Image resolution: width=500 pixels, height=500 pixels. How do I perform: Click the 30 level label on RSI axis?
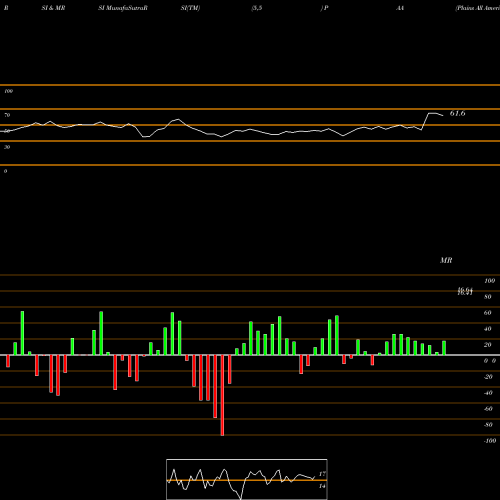tap(7, 147)
